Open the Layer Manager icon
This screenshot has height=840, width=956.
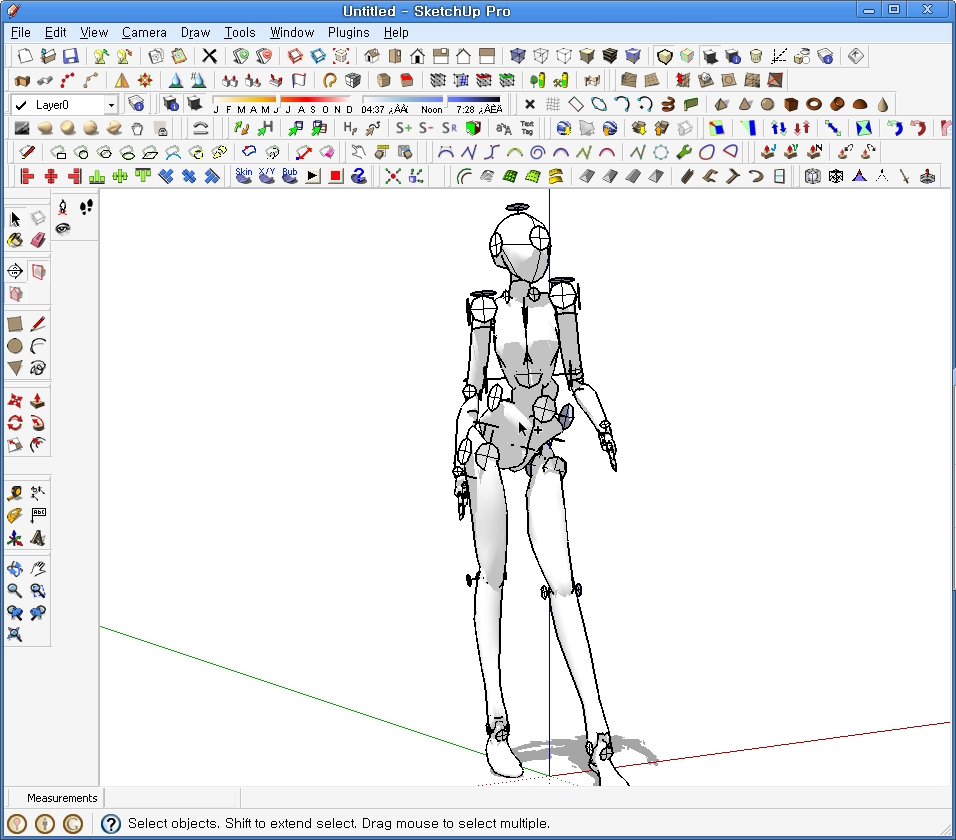click(136, 104)
